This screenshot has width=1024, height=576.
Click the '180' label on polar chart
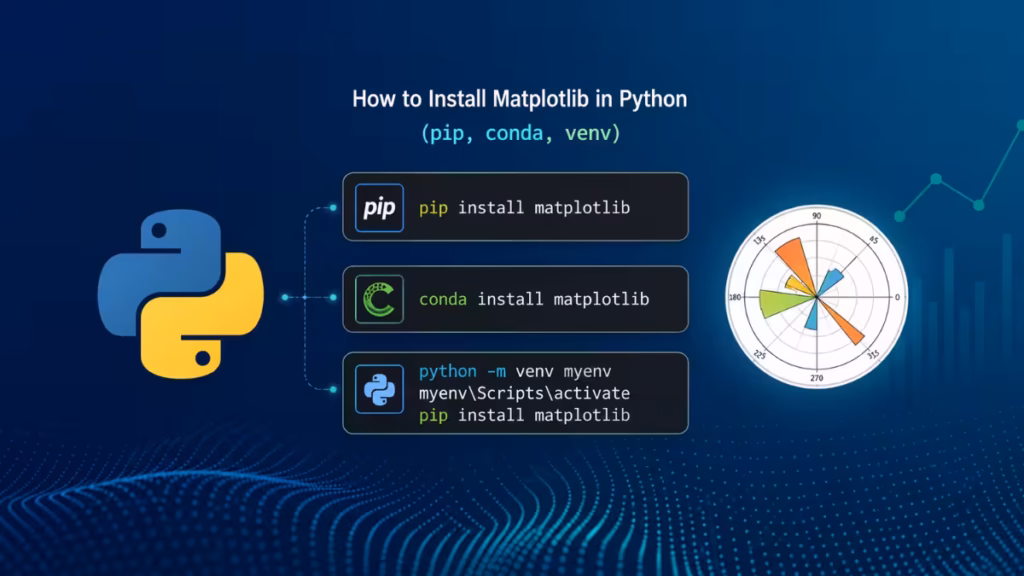pos(735,297)
